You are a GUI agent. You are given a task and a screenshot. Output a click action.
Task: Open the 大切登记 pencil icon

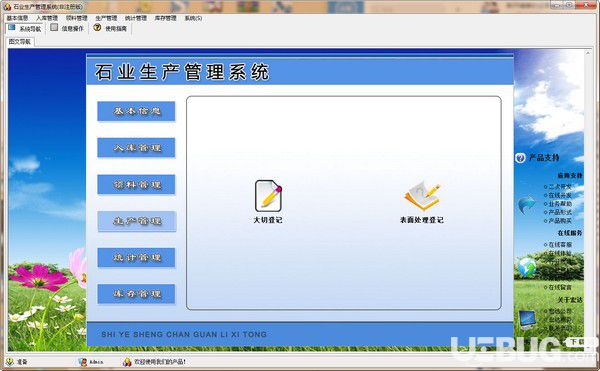(x=268, y=196)
